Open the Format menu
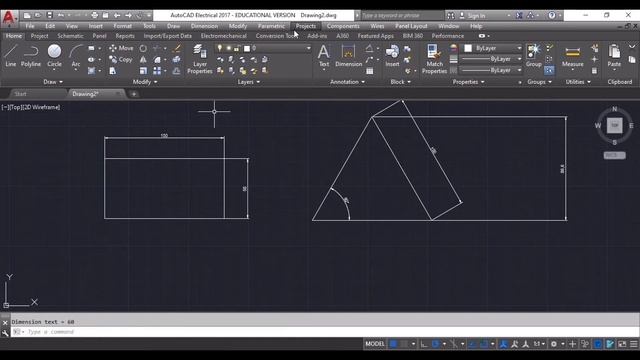Viewport: 640px width, 360px height. 122,26
